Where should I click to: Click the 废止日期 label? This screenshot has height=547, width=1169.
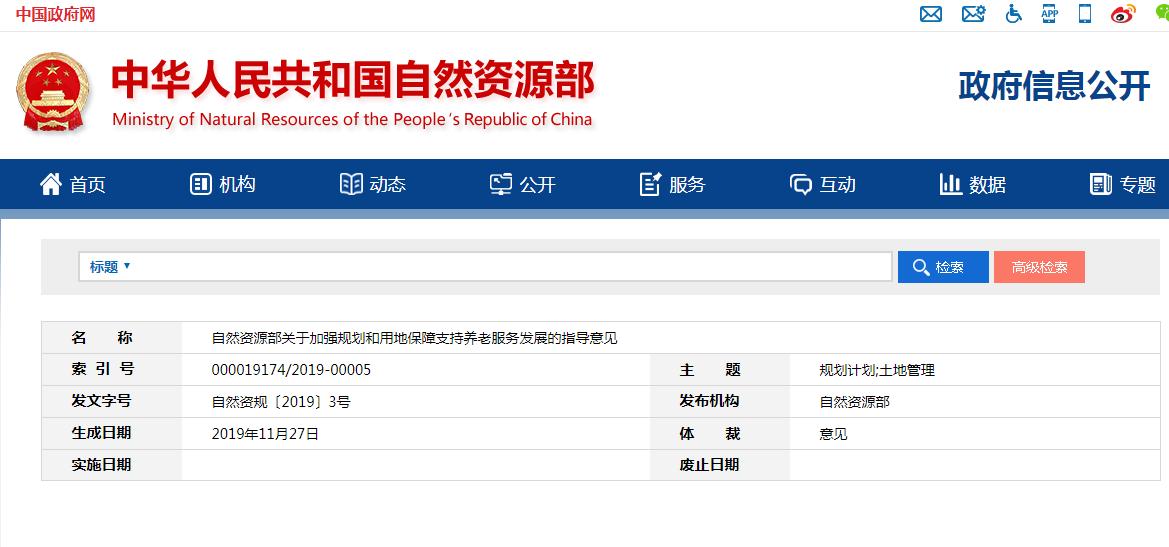point(709,465)
